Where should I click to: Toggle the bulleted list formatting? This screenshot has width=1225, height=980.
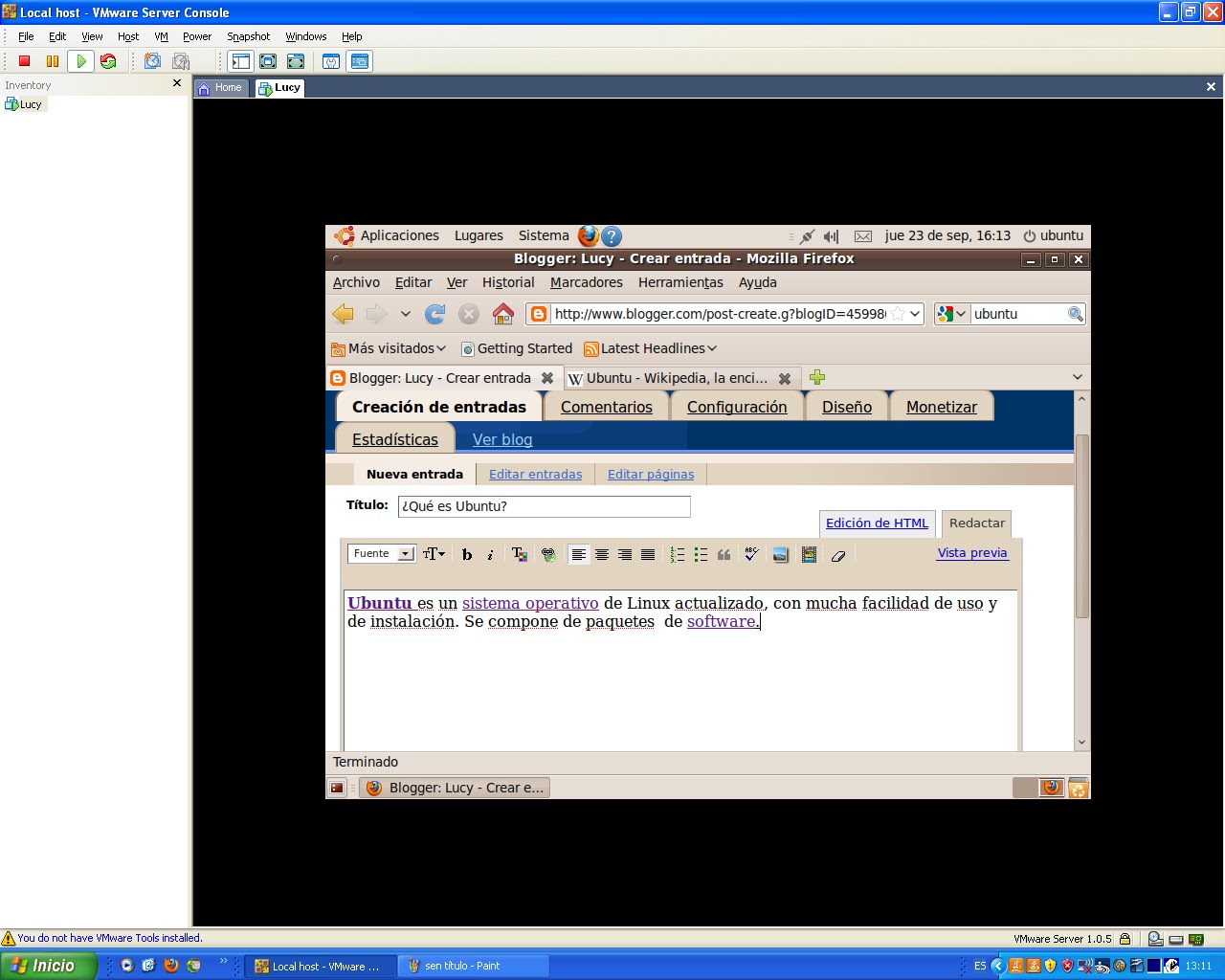click(701, 554)
